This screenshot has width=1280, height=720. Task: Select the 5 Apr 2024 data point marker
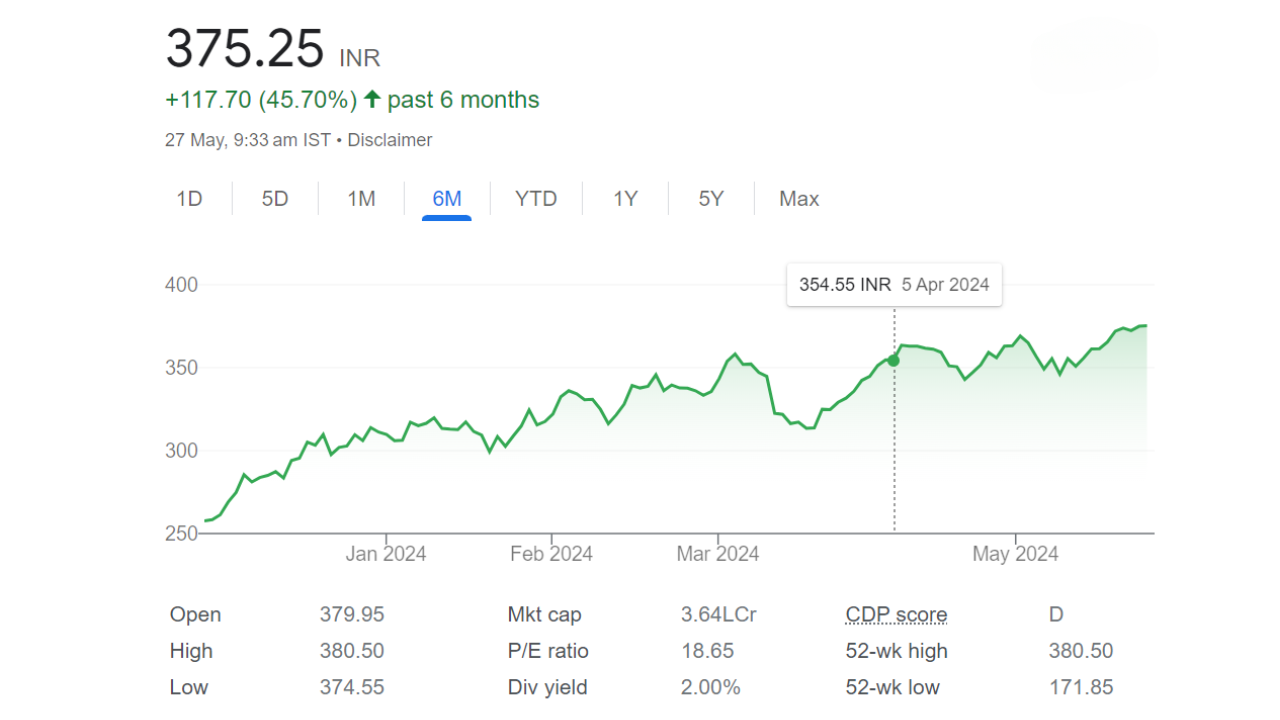pyautogui.click(x=893, y=360)
